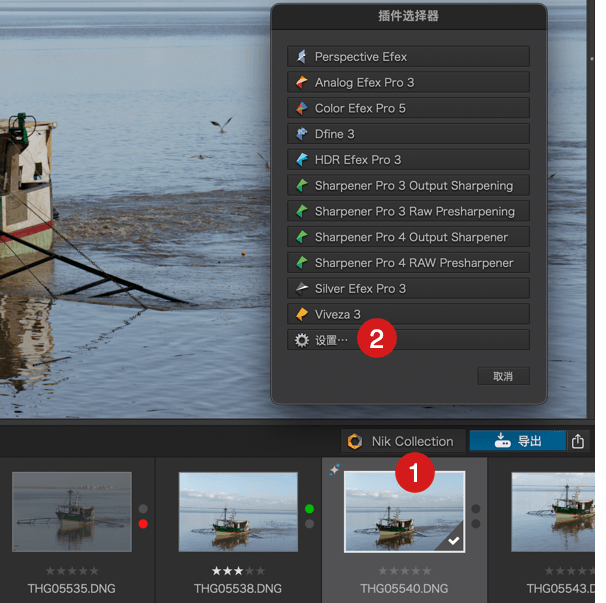Screen dimensions: 606x603
Task: Select thumbnail THG05535.DNG
Action: 72,512
